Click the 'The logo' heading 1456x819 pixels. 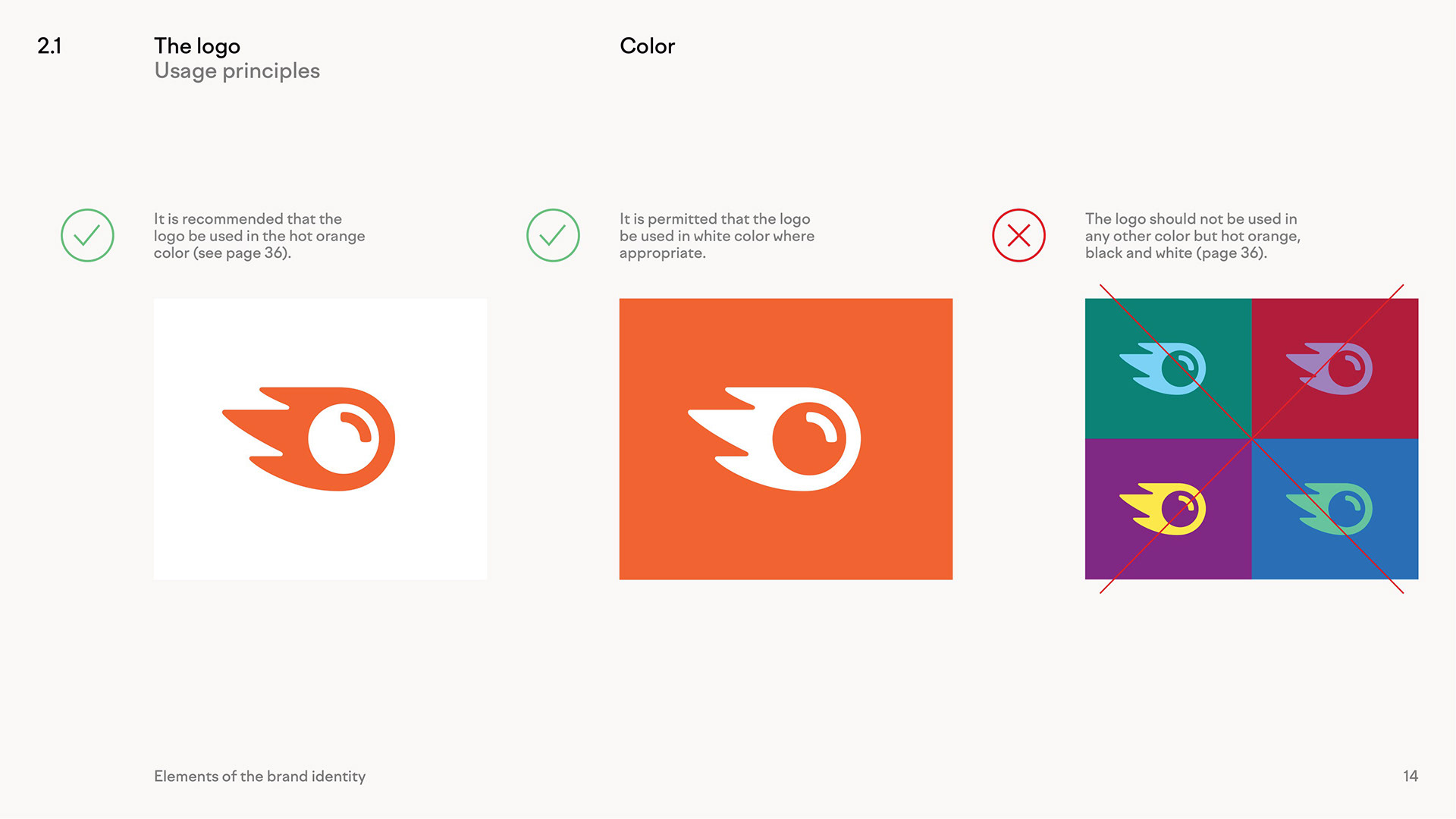[x=197, y=46]
